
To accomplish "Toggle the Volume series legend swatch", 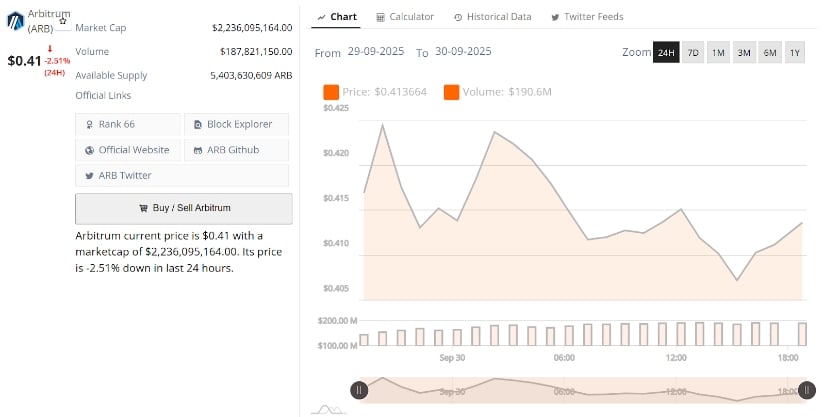I will coord(451,93).
